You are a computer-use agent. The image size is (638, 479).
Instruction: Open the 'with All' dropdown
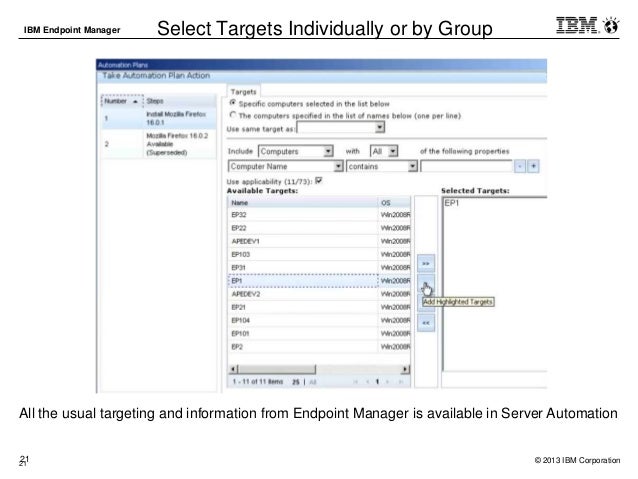click(x=393, y=151)
